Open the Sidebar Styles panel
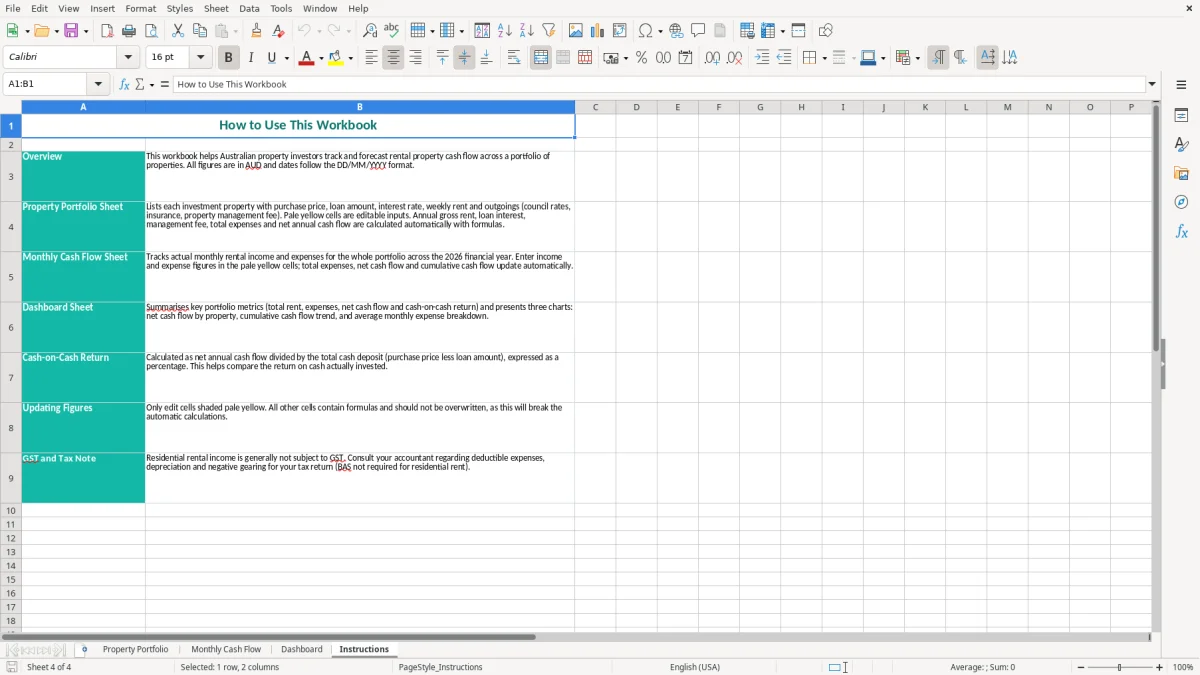The width and height of the screenshot is (1200, 675). pos(1181,145)
